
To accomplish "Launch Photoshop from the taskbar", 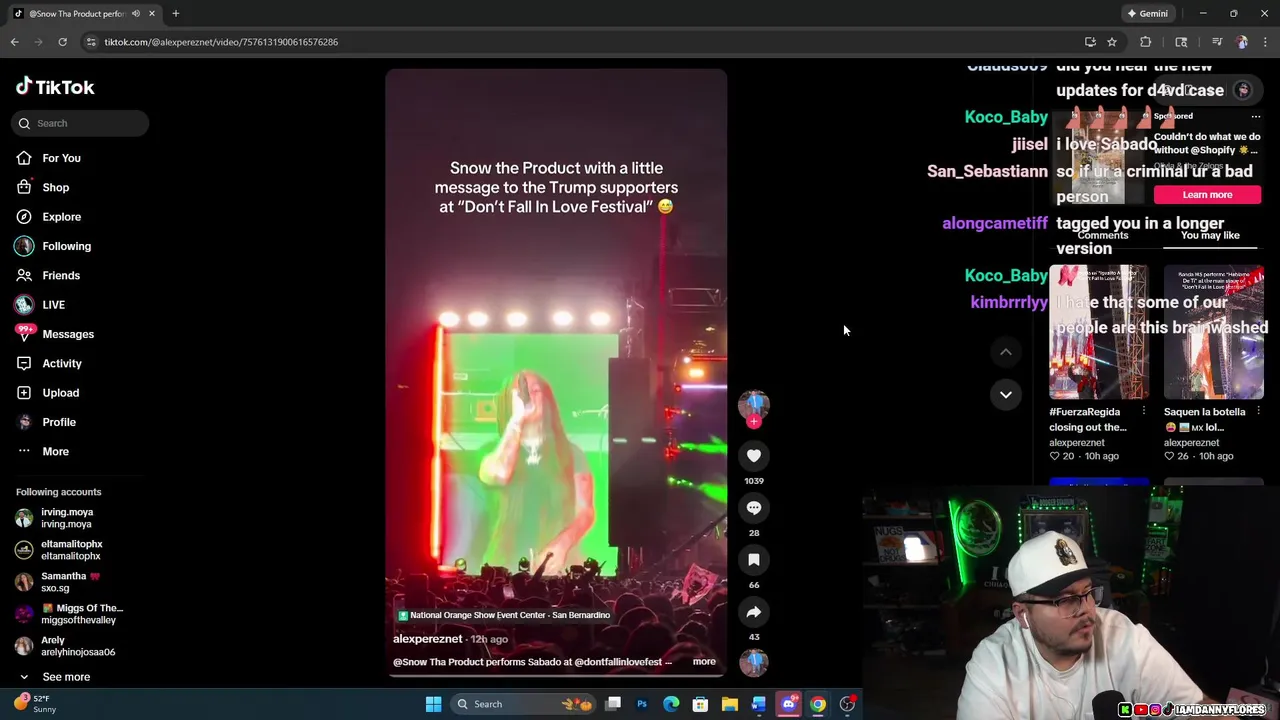I will [x=642, y=704].
